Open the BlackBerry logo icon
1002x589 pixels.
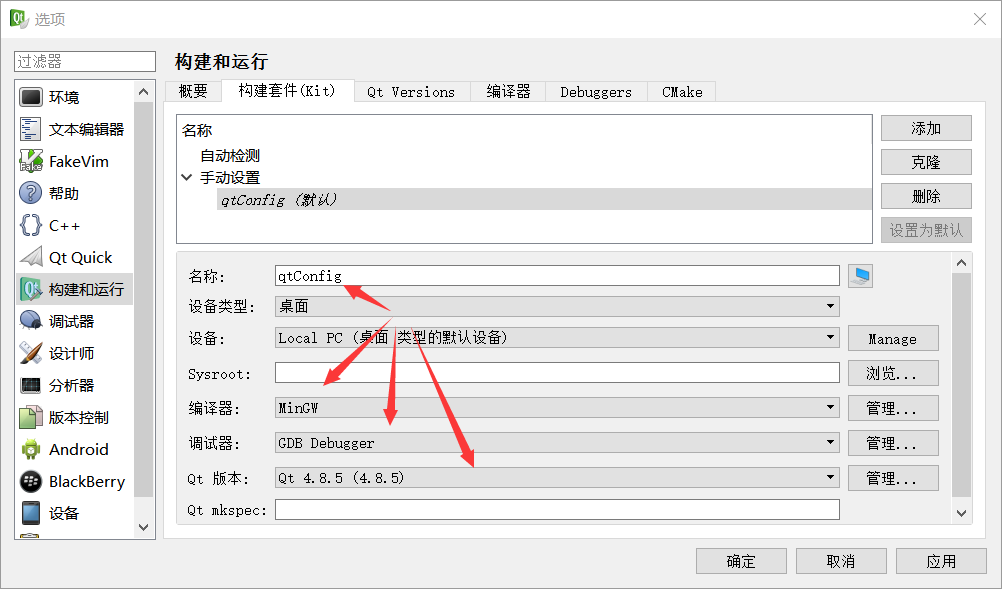click(x=31, y=481)
